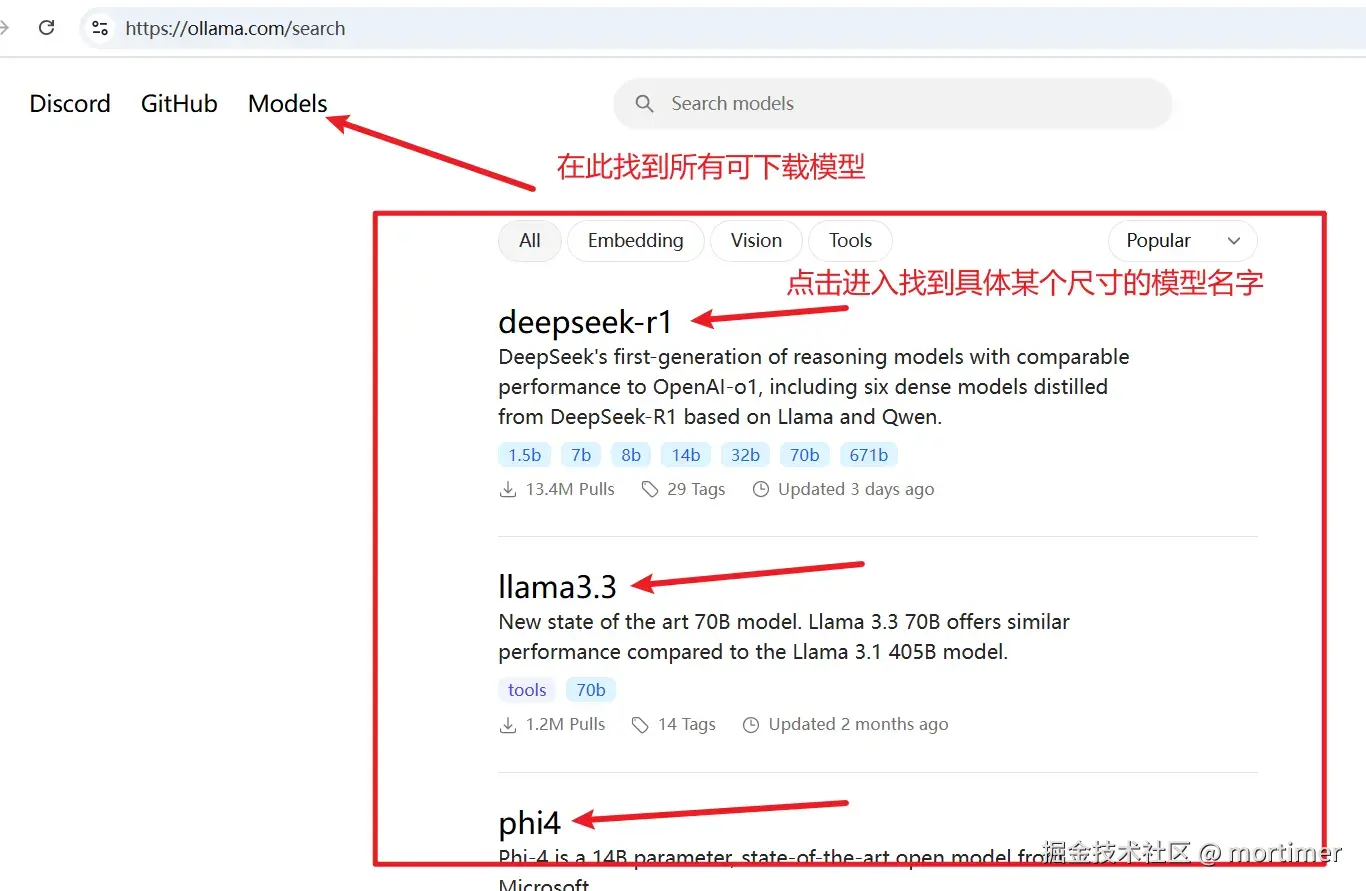The image size is (1366, 891).
Task: Filter models by Tools
Action: pyautogui.click(x=850, y=241)
